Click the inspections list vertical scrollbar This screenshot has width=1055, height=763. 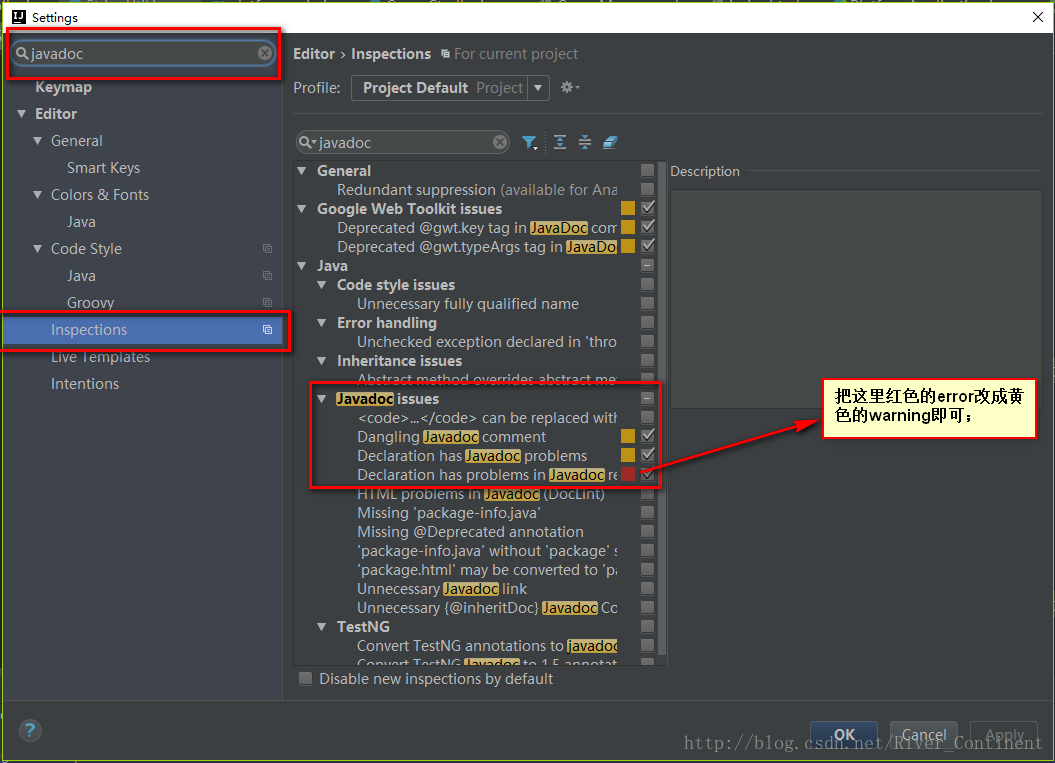click(x=662, y=408)
